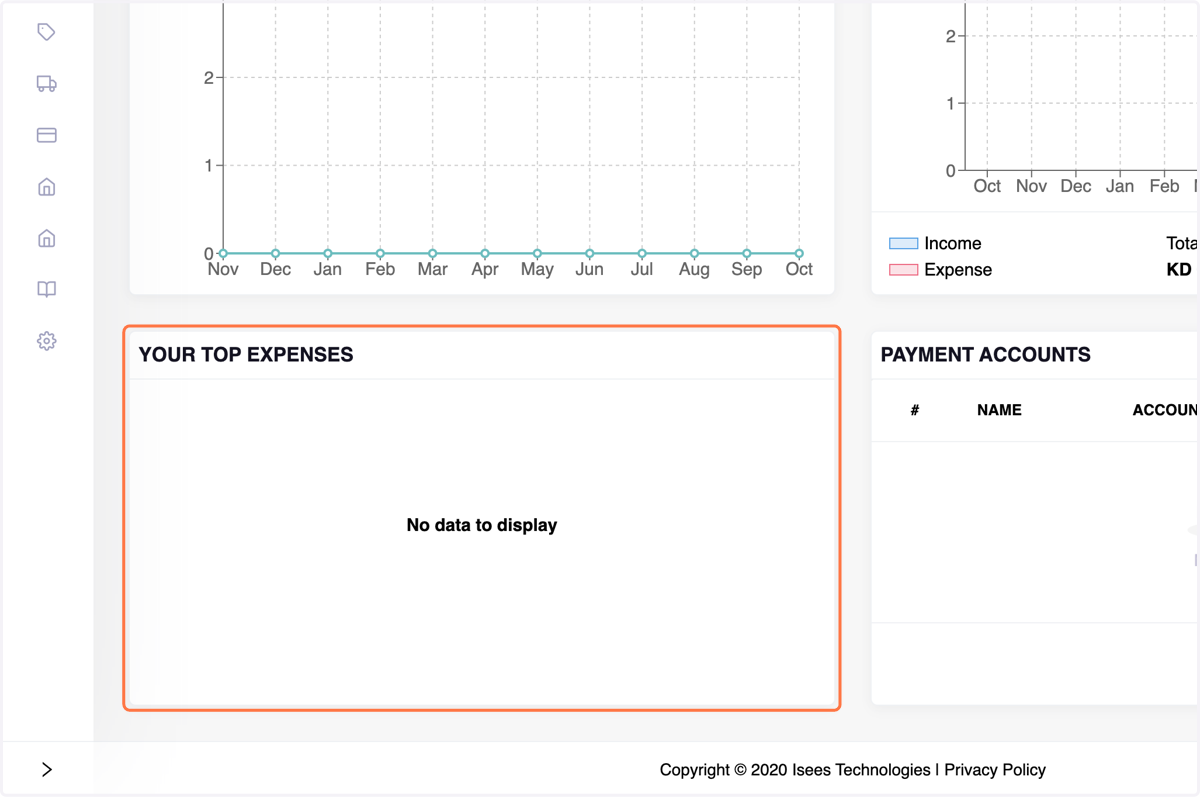Click the Jan data point on teal line

point(328,254)
